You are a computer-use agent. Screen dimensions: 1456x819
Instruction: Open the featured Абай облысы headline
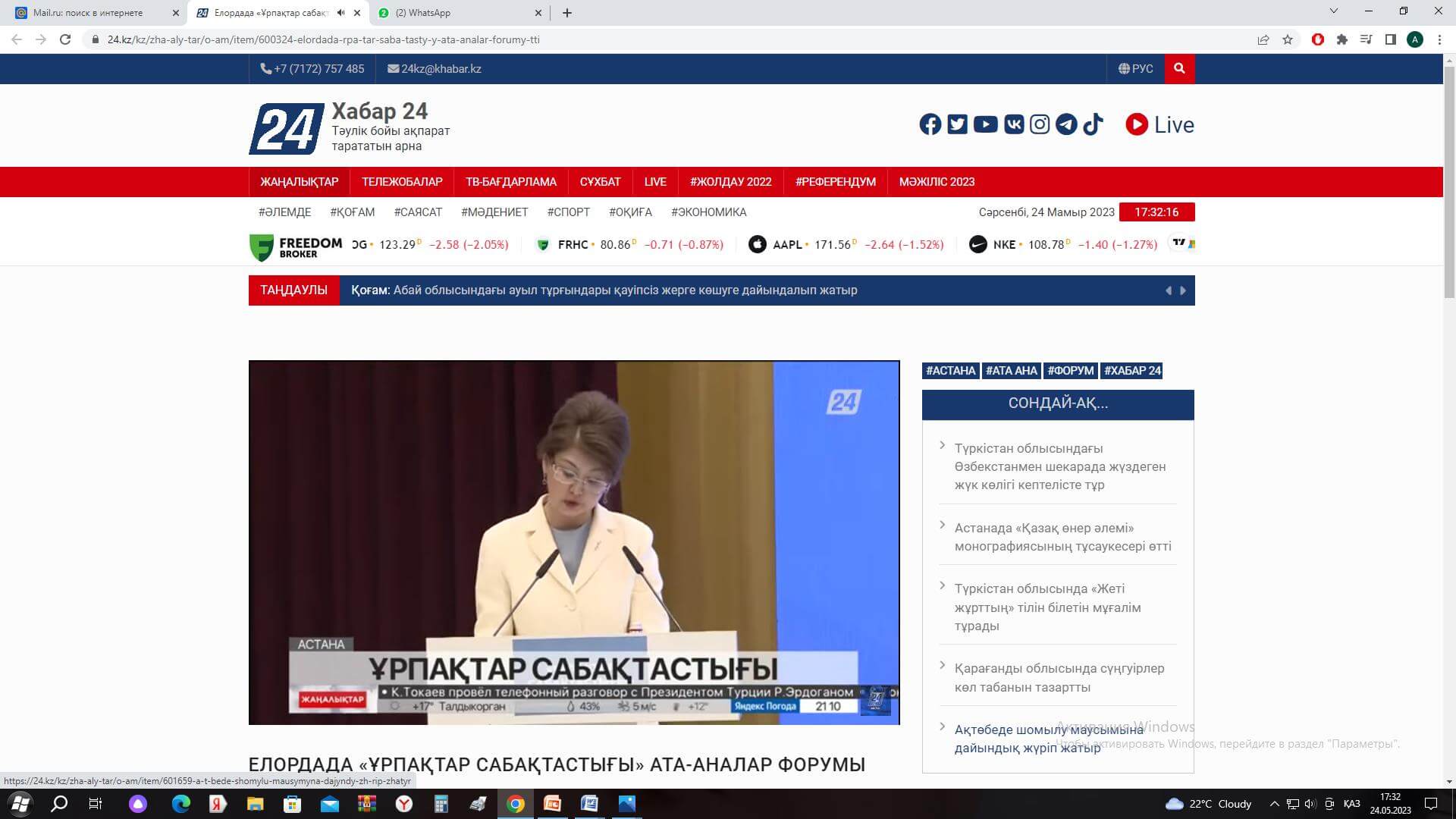coord(604,290)
